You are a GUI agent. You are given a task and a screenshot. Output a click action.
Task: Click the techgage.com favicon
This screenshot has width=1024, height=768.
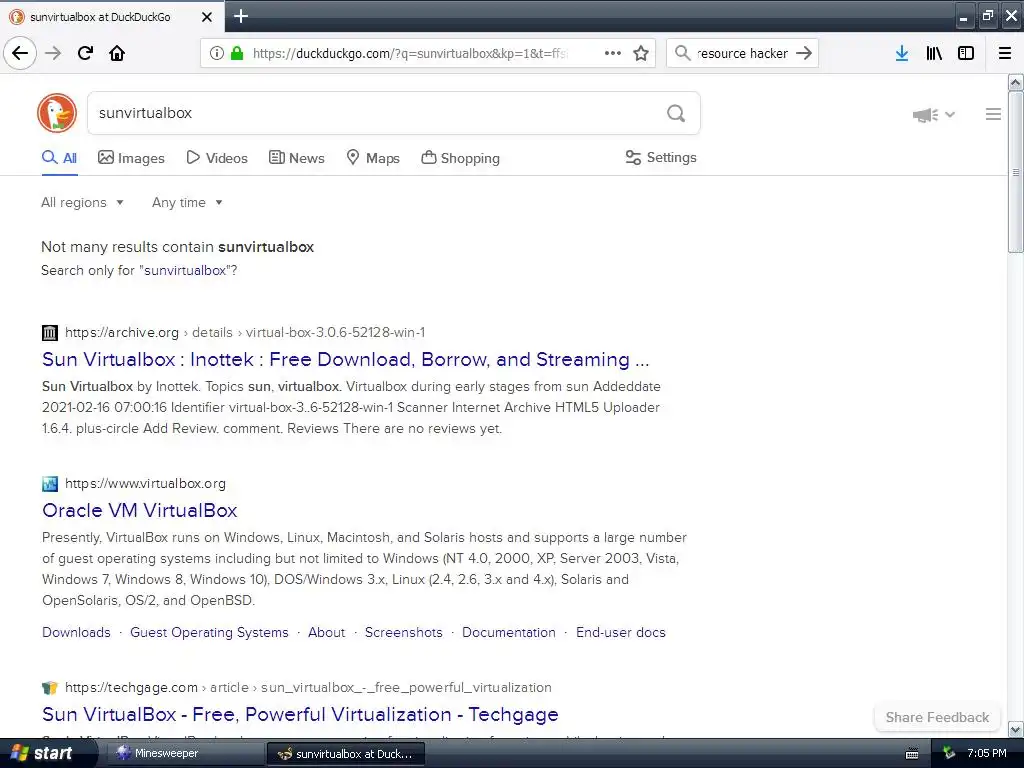[x=50, y=688]
